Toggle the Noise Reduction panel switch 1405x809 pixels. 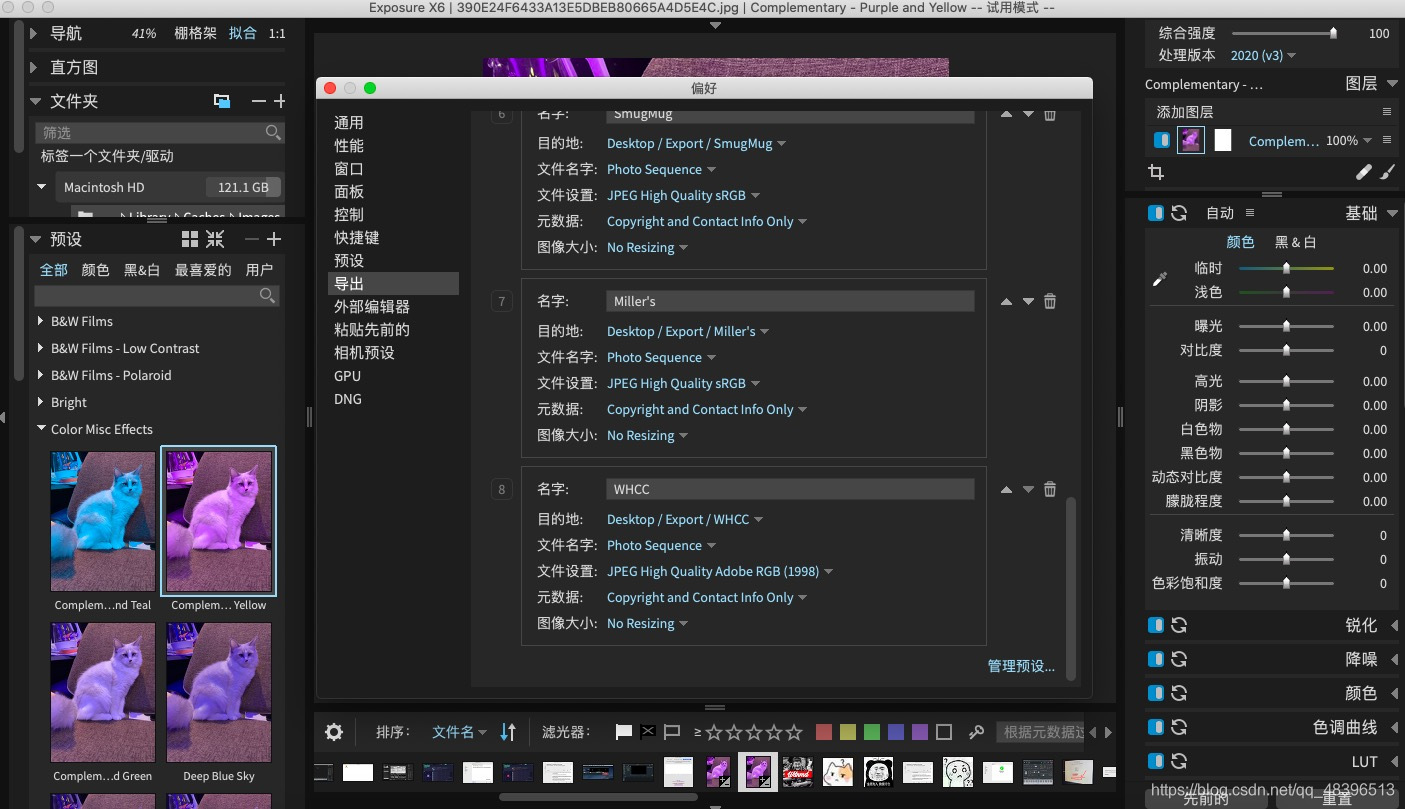[1156, 659]
